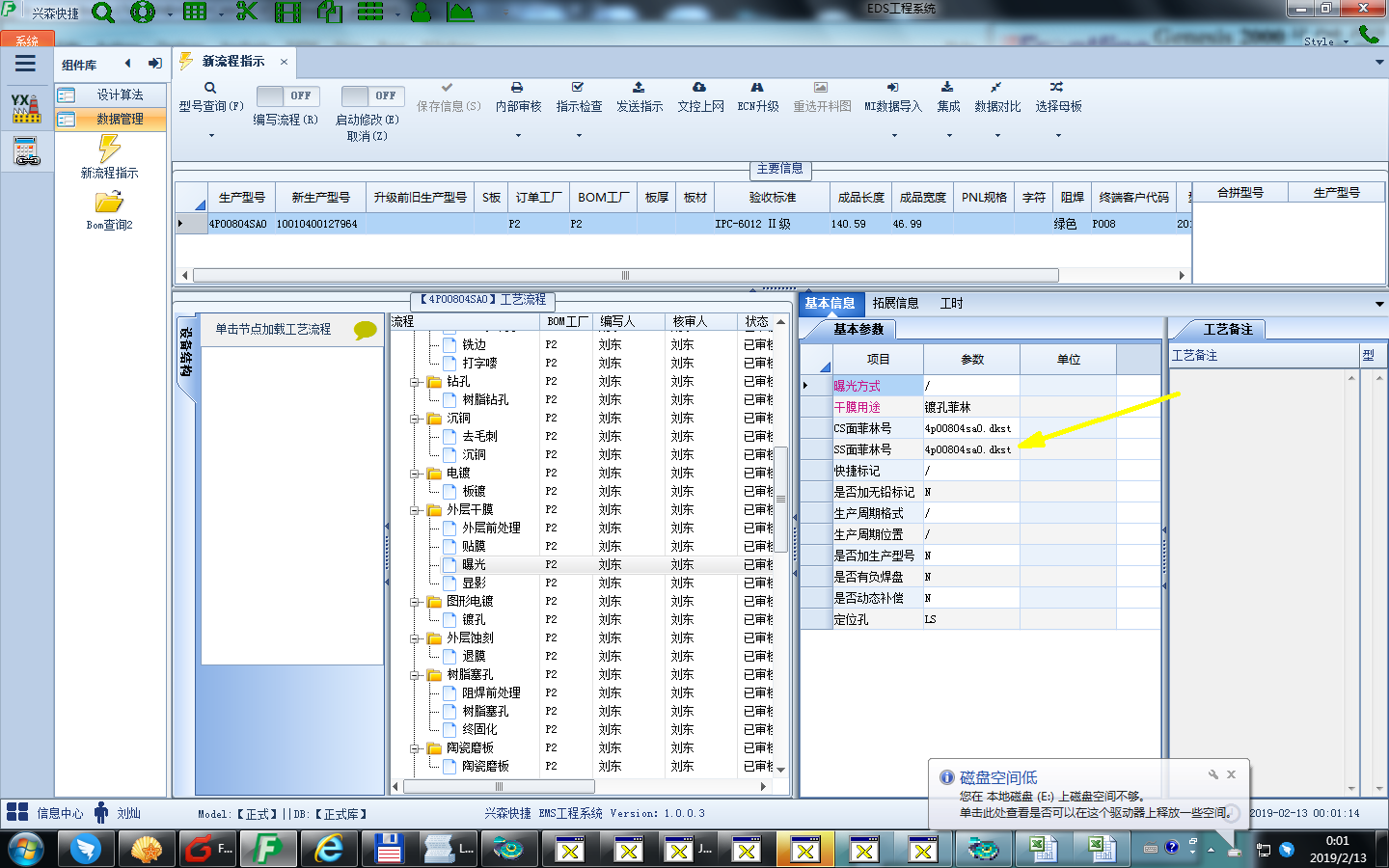Viewport: 1389px width, 868px height.
Task: Click the 型号查询(F) search button
Action: [x=210, y=98]
